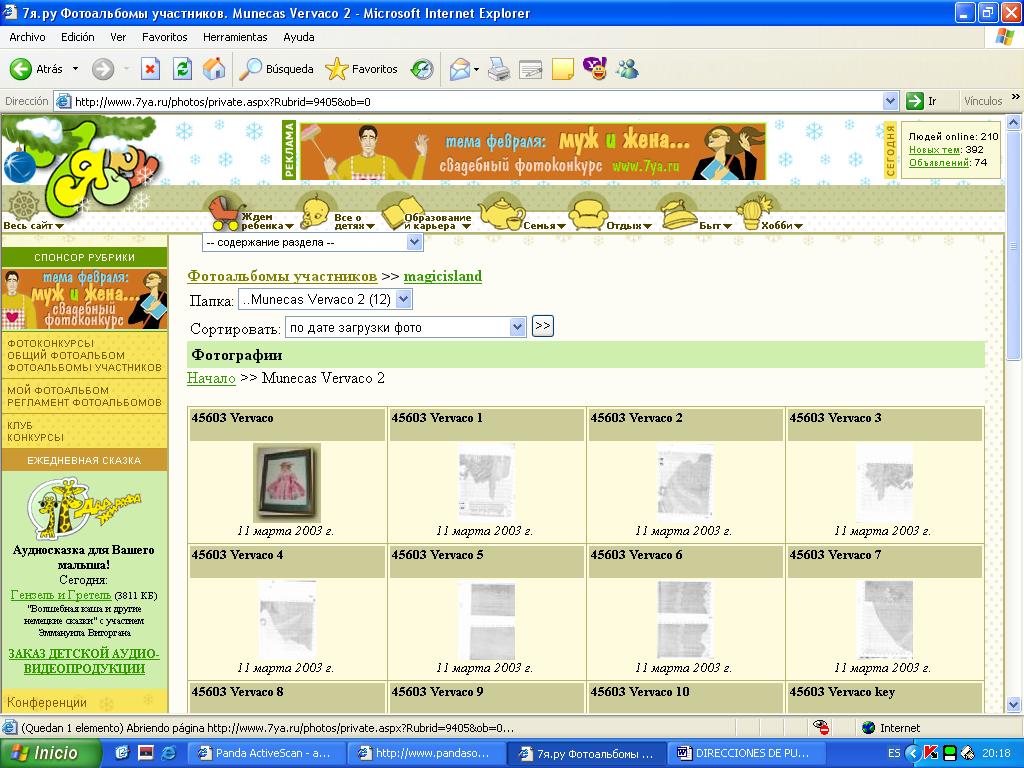Open Favoritos star toolbar button
1024x768 pixels.
[x=361, y=69]
